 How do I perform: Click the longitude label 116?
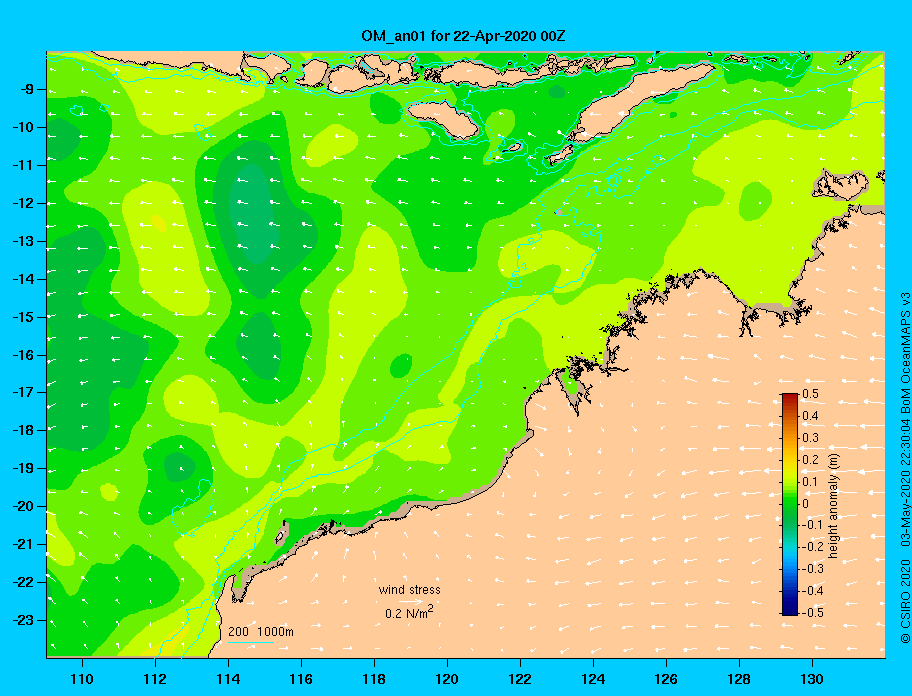click(301, 679)
